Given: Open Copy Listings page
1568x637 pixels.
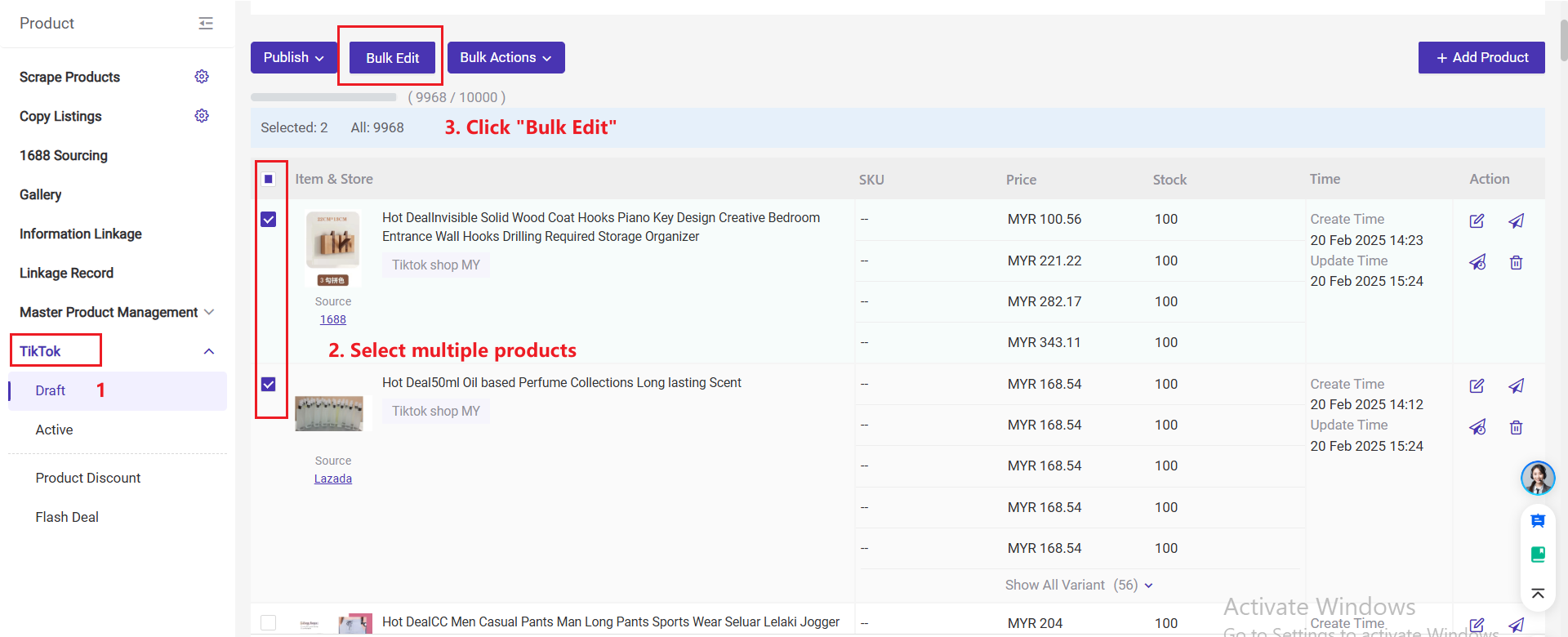Looking at the screenshot, I should [x=60, y=116].
